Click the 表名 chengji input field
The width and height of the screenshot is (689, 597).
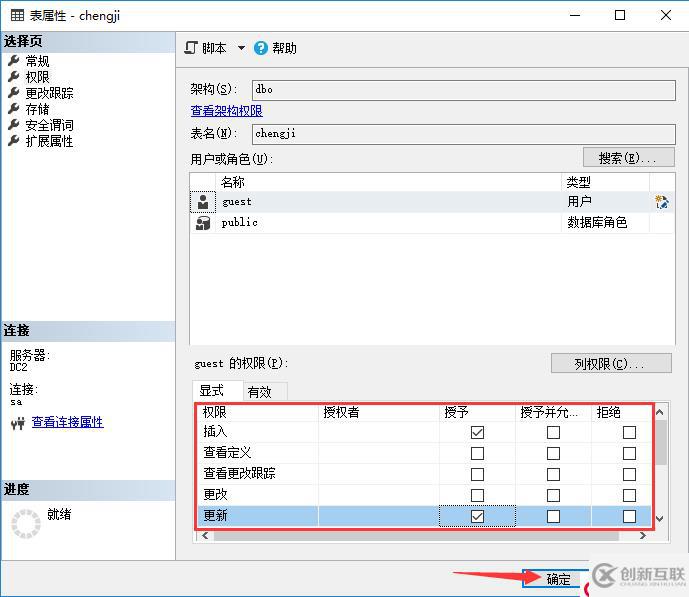pos(464,134)
